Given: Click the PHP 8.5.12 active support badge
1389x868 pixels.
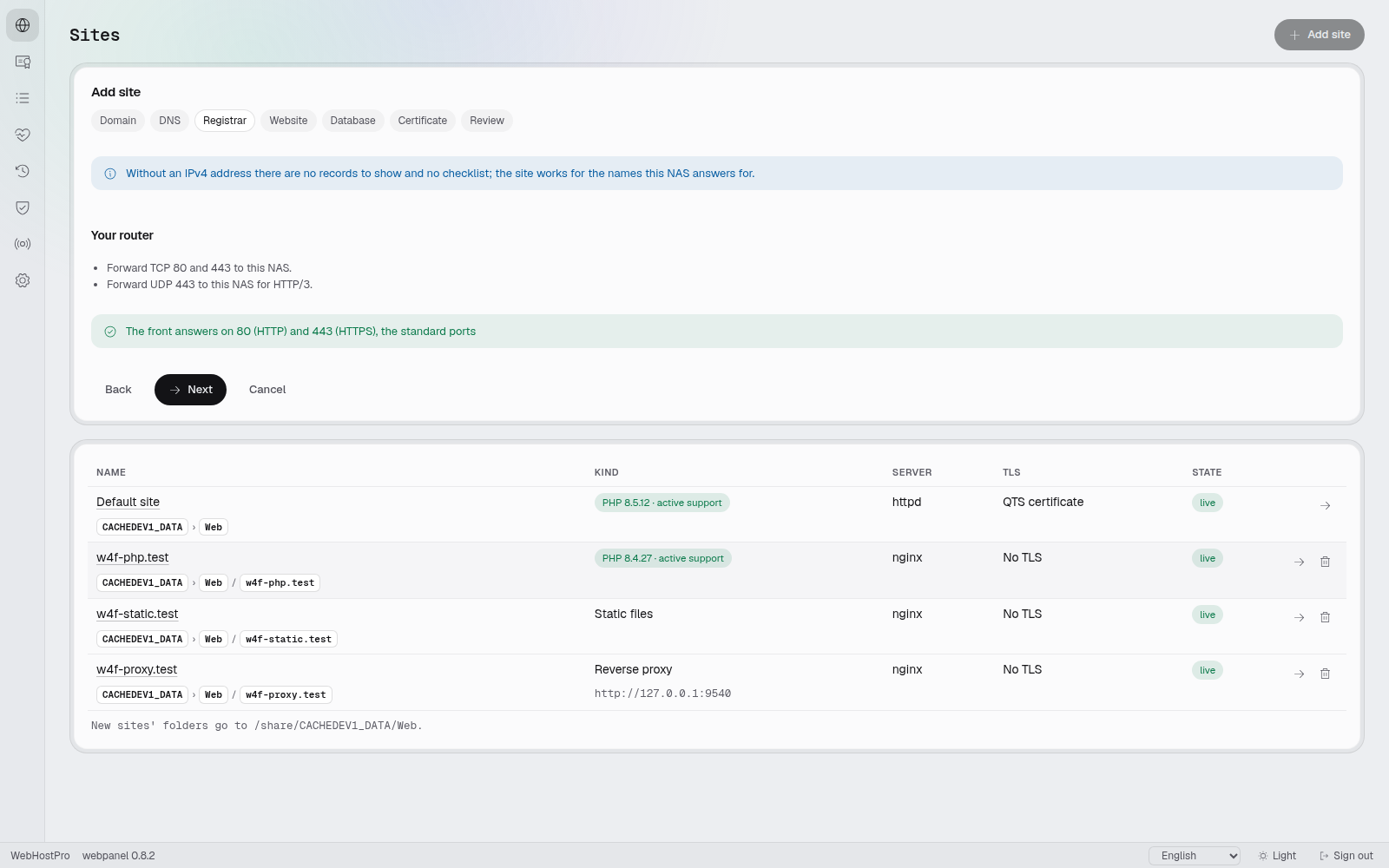Looking at the screenshot, I should point(662,503).
